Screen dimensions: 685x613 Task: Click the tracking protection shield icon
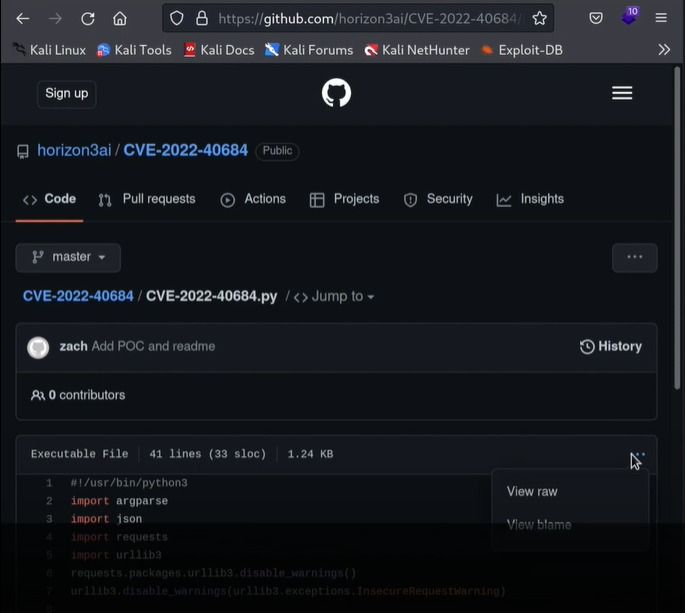pyautogui.click(x=176, y=18)
